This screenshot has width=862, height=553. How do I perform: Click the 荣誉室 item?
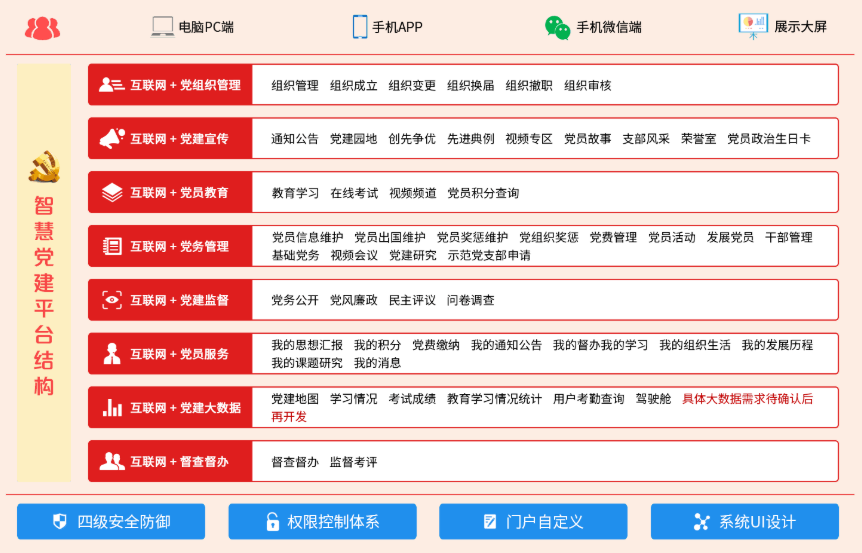(699, 139)
